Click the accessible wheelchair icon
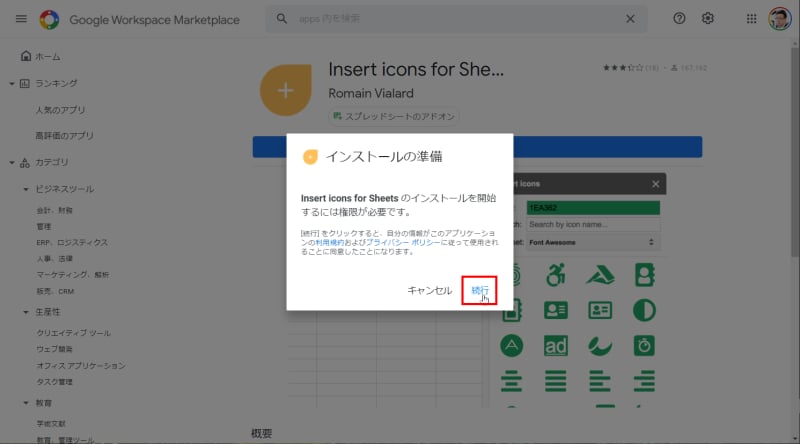 (556, 275)
